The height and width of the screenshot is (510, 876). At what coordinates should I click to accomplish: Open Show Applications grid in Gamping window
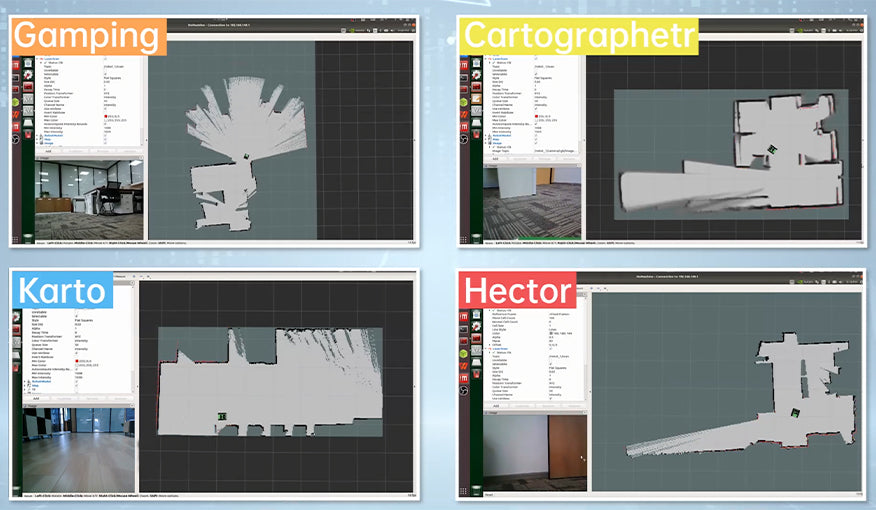(17, 238)
